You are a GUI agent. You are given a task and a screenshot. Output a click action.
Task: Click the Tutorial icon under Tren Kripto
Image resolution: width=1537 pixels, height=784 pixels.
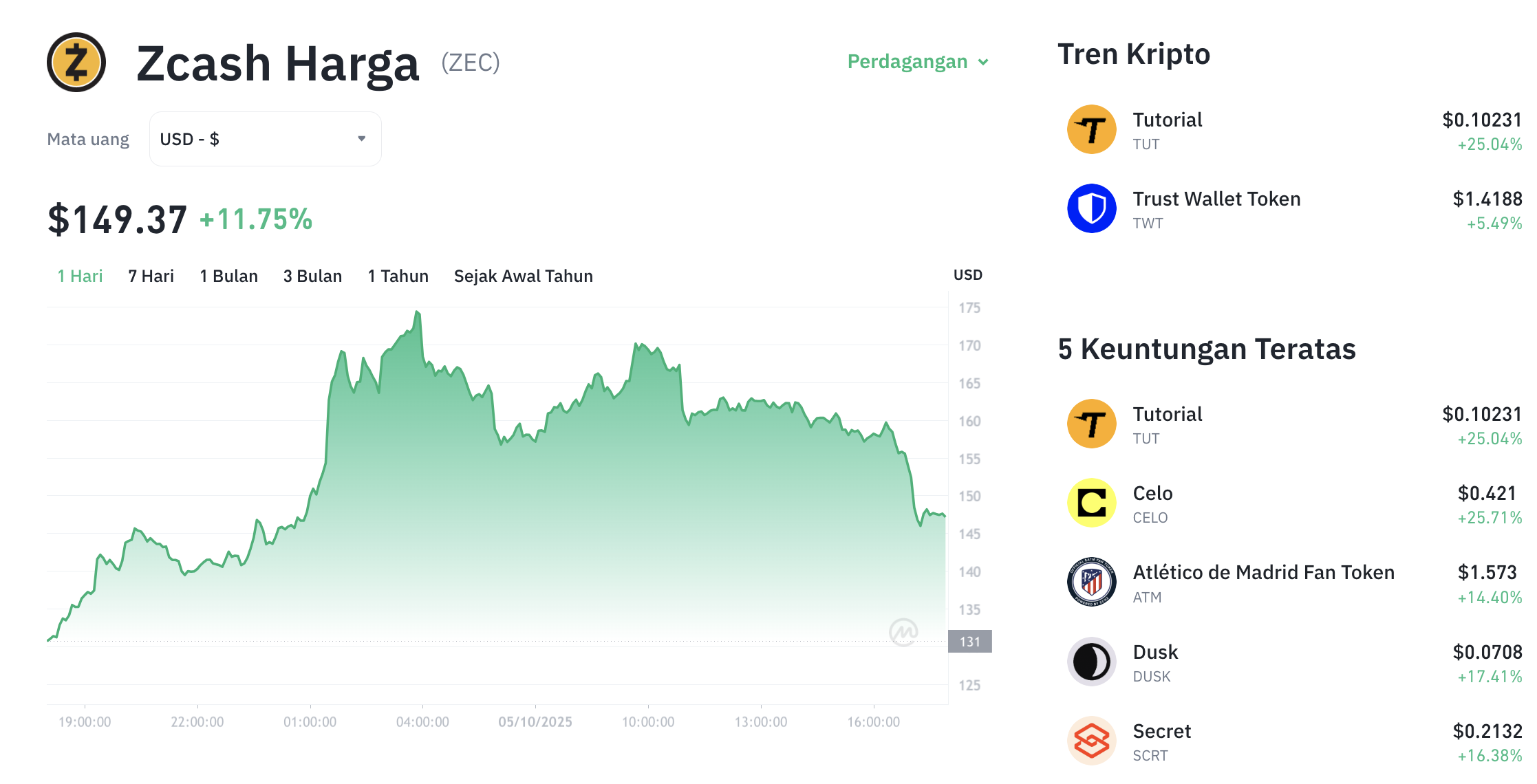1091,129
